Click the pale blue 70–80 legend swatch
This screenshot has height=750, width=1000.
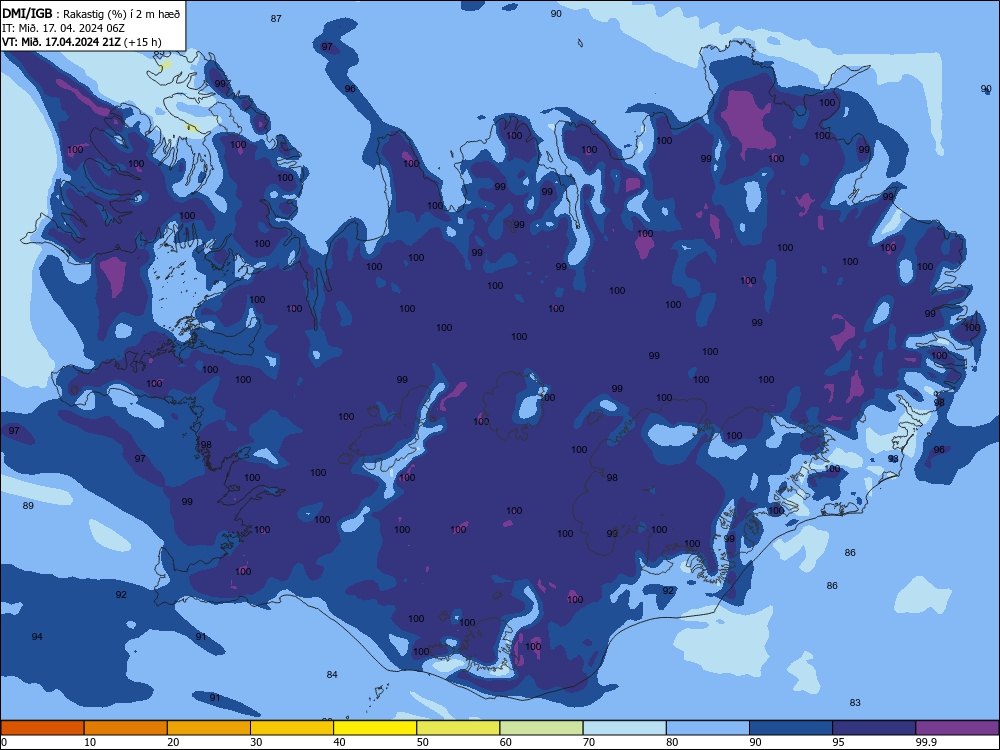[624, 728]
